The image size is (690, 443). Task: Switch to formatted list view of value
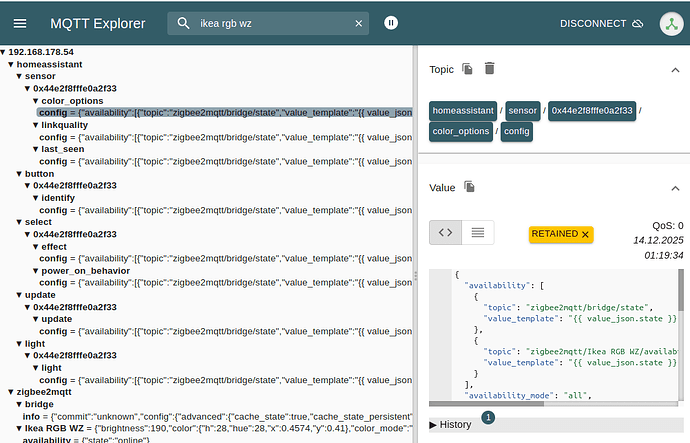pyautogui.click(x=477, y=233)
